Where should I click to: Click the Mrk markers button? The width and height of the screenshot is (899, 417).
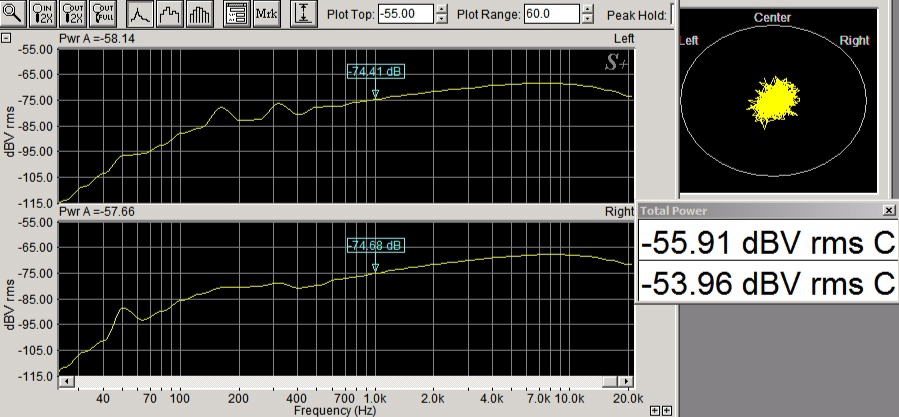tap(267, 13)
